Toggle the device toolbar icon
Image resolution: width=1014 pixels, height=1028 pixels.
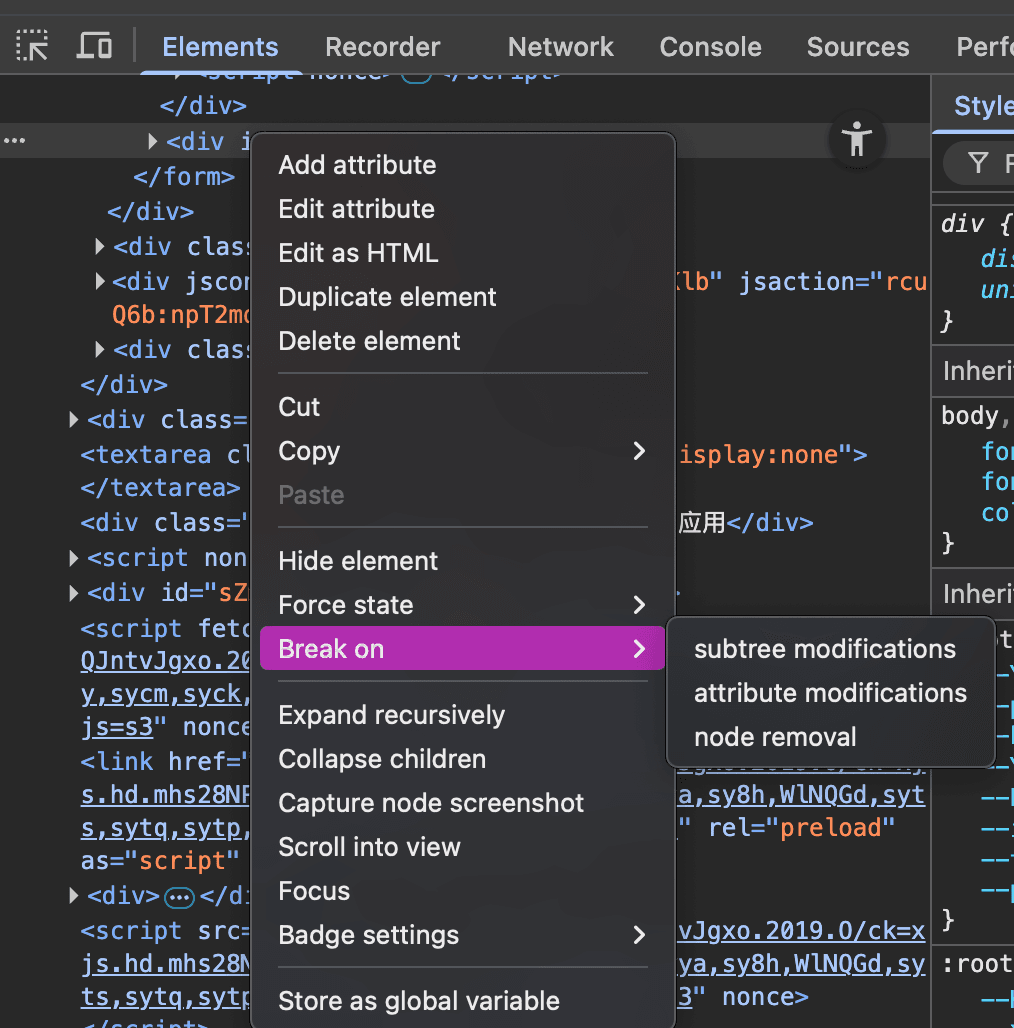pos(94,46)
